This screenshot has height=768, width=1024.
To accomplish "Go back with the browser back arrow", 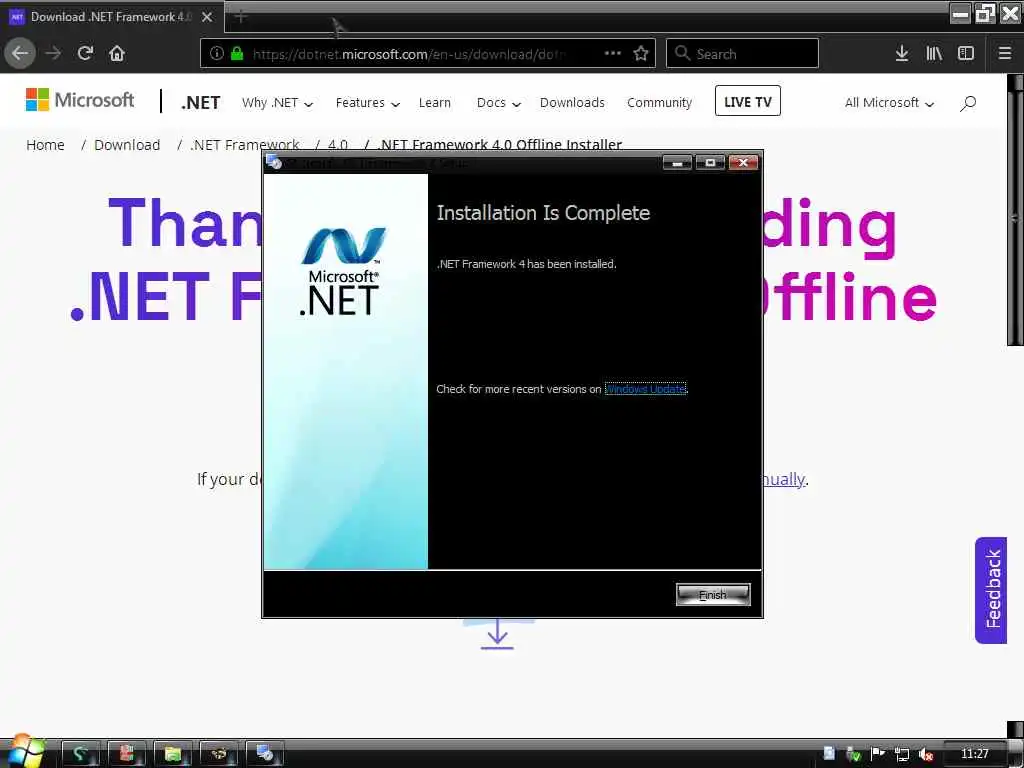I will 20,53.
